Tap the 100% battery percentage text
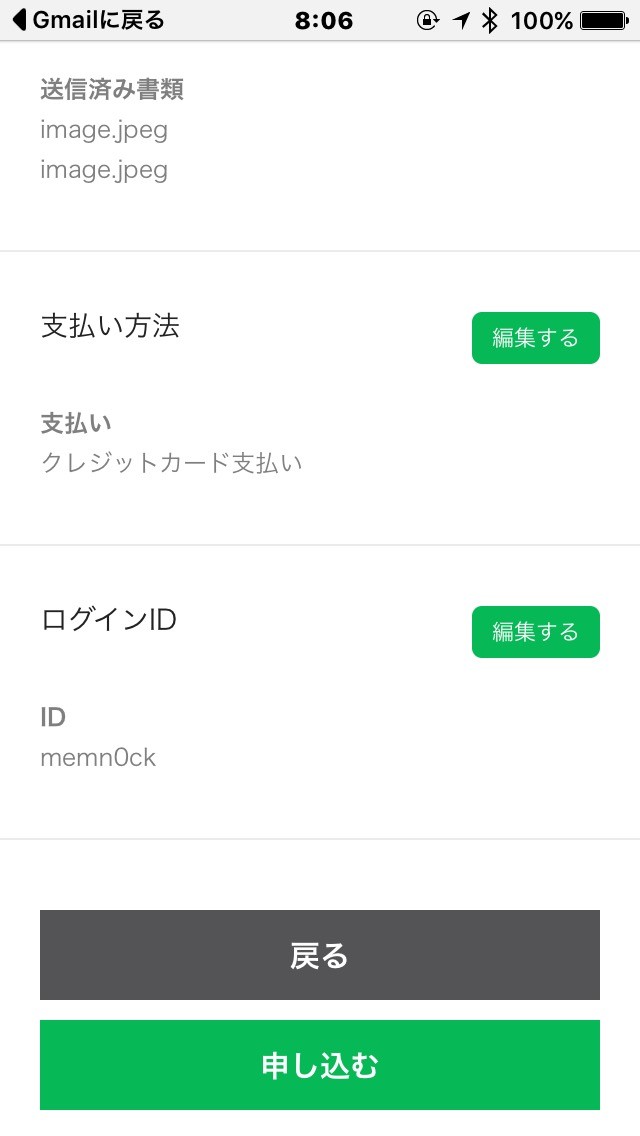640x1136 pixels. (x=541, y=20)
